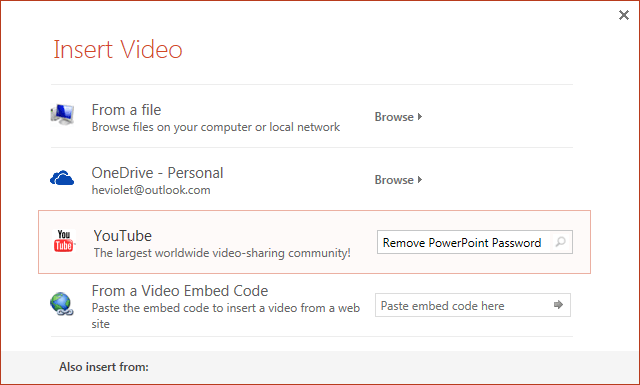Image resolution: width=640 pixels, height=385 pixels.
Task: Click the Paste embed code here field
Action: pos(473,305)
